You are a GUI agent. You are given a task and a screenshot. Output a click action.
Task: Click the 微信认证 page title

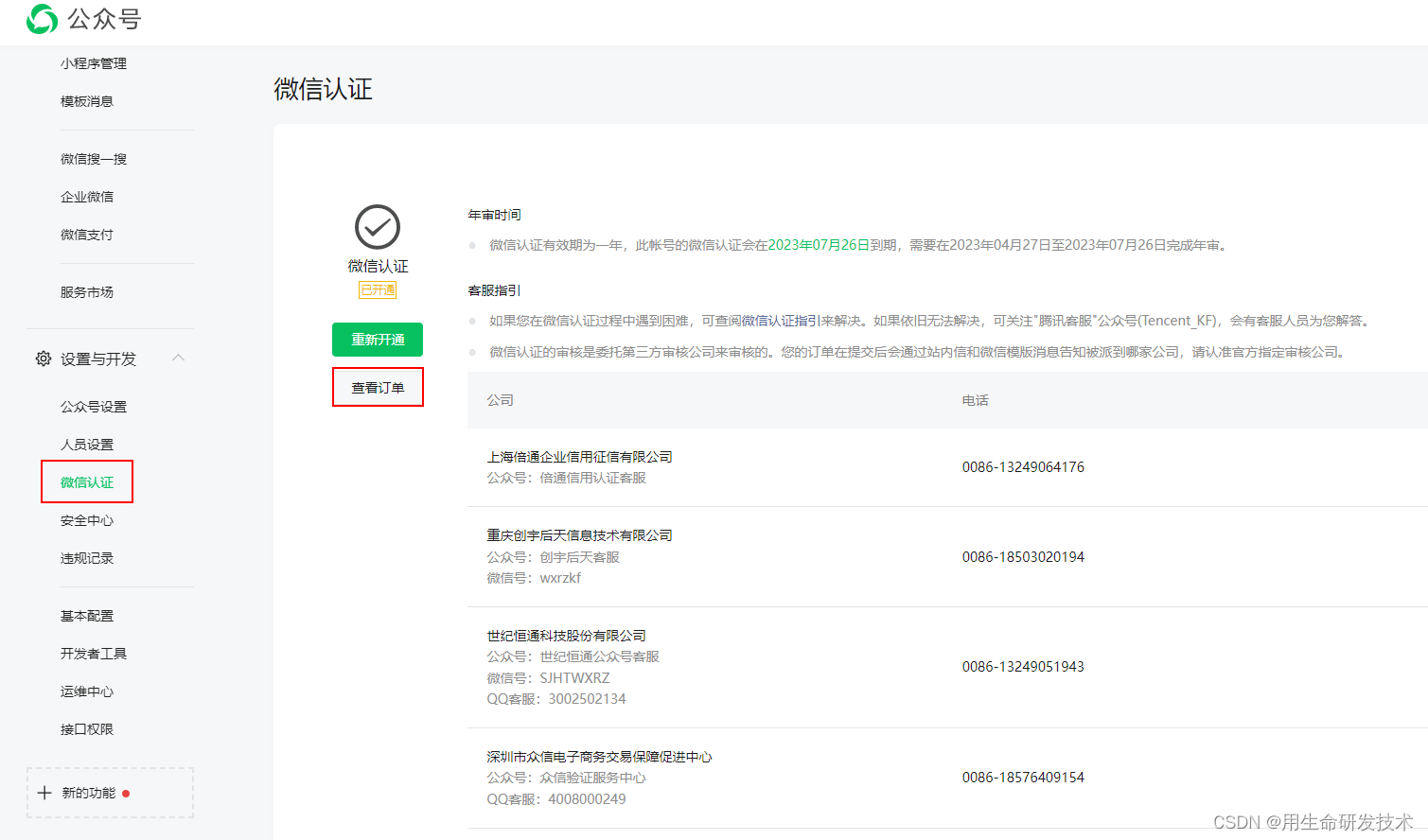[323, 89]
